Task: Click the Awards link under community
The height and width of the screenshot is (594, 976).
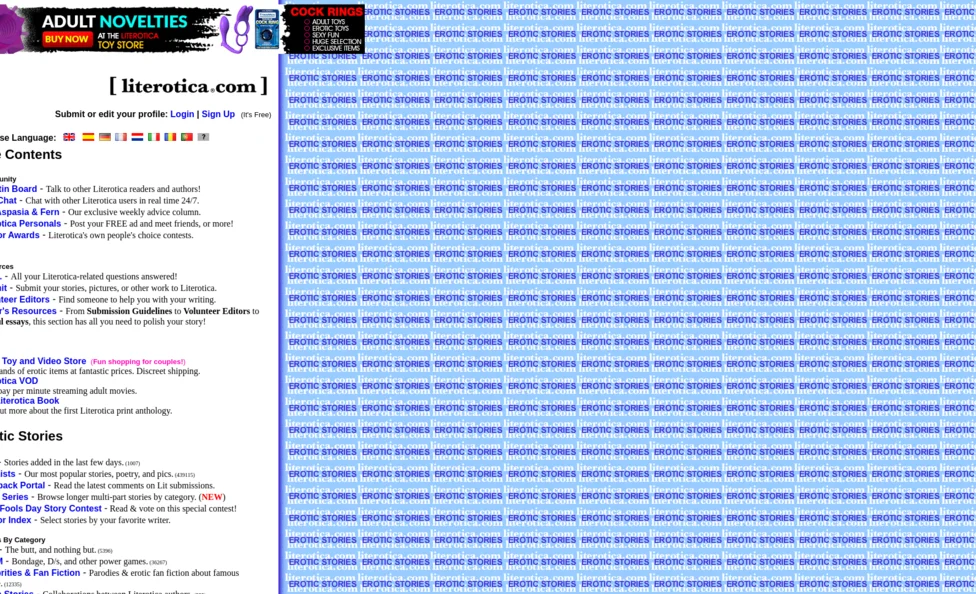Action: [x=19, y=235]
